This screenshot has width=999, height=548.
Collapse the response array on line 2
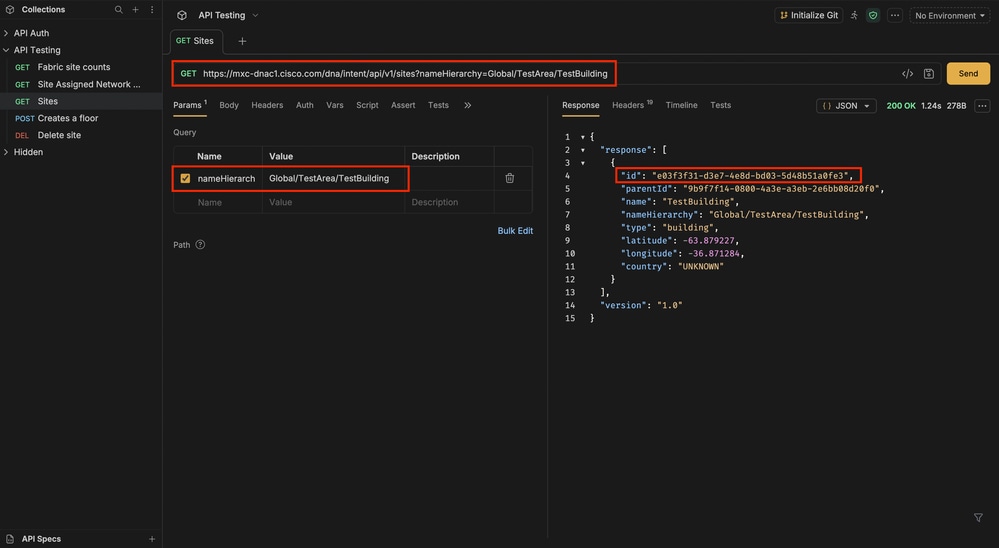(582, 150)
